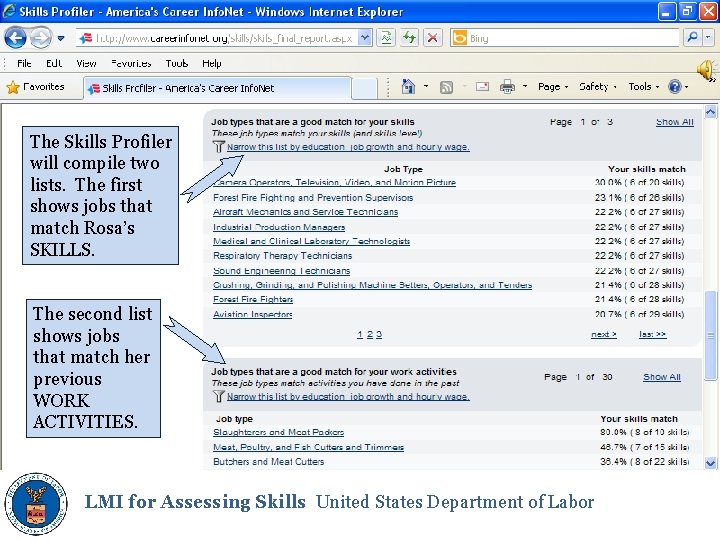Open Slaughterers and Meat Packers link
Viewport: 720px width, 540px height.
pos(278,433)
